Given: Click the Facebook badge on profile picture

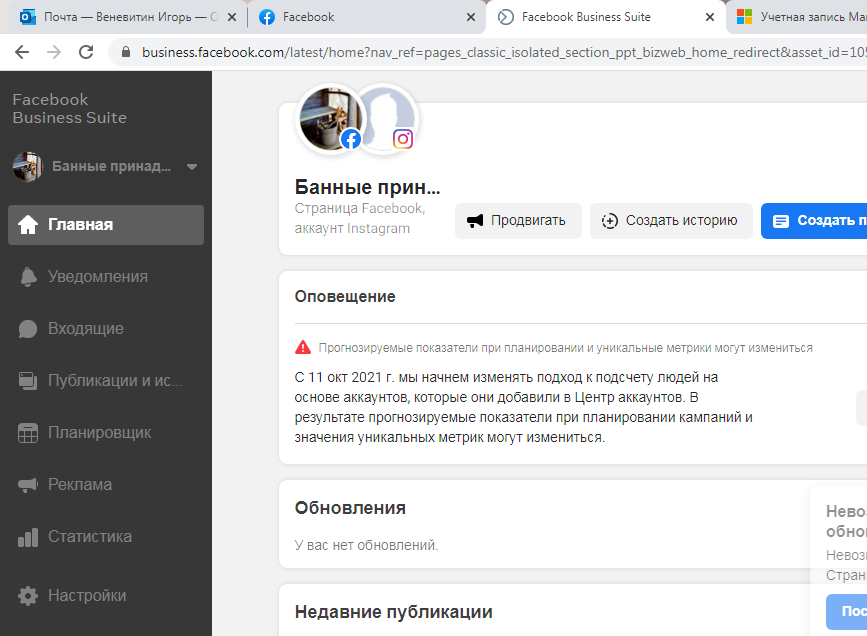Looking at the screenshot, I should (x=351, y=139).
